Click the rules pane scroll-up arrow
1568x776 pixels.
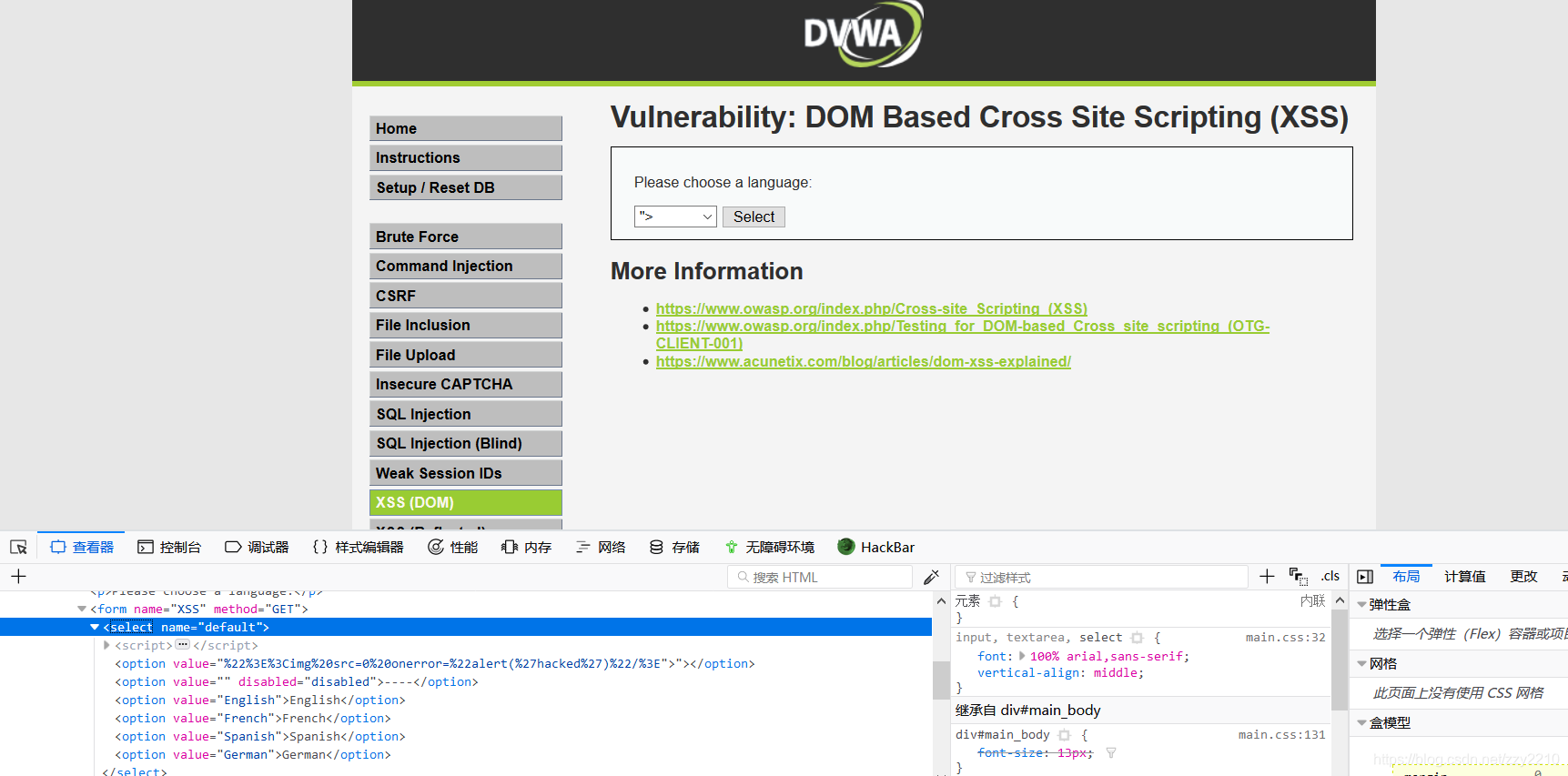tap(1340, 600)
